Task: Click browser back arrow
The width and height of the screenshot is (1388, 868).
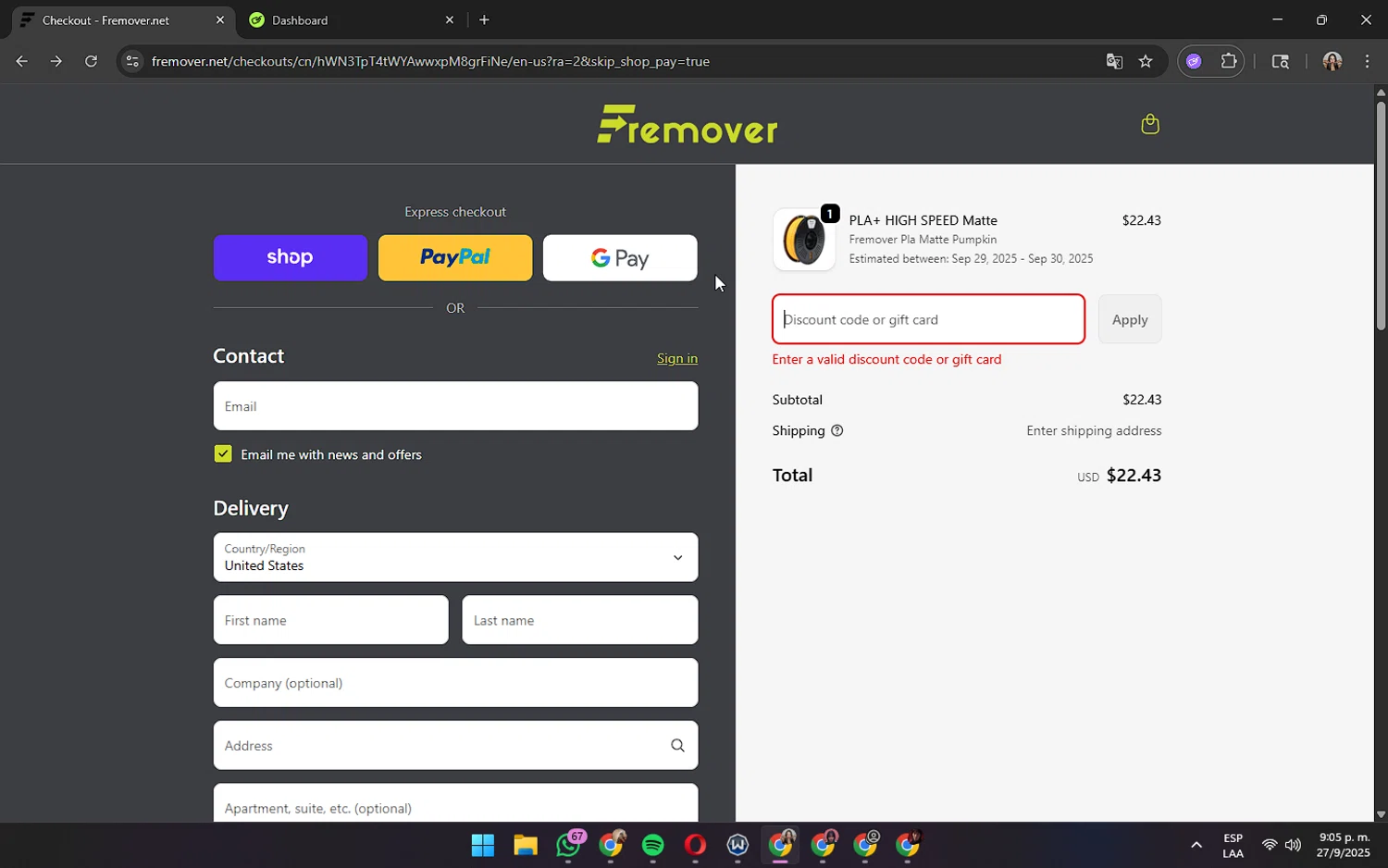Action: tap(21, 61)
